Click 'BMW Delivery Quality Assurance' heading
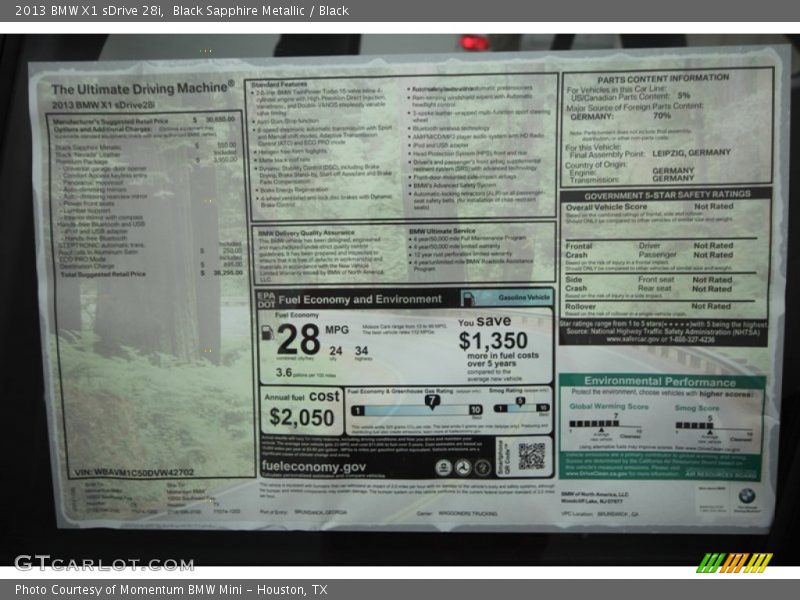The height and width of the screenshot is (600, 800). click(307, 233)
